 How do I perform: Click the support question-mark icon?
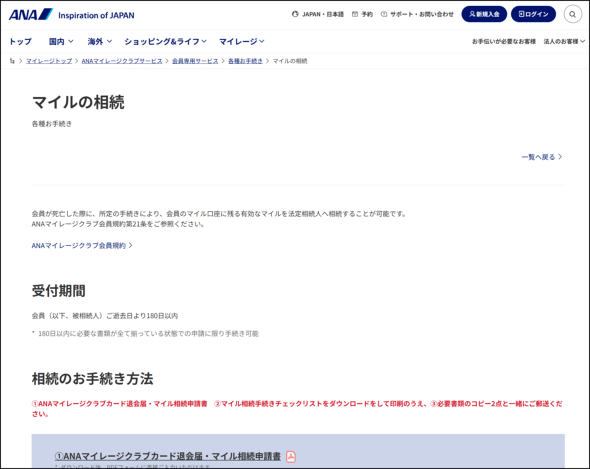[x=384, y=14]
